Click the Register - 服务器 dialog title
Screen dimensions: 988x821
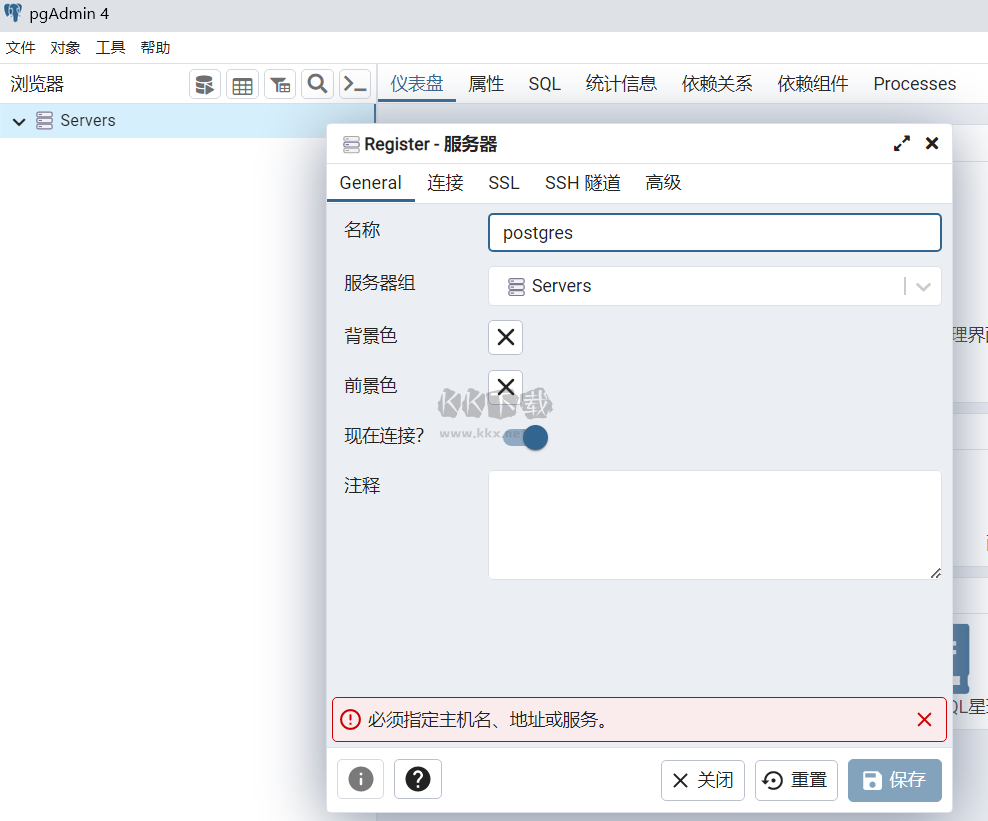pos(431,144)
